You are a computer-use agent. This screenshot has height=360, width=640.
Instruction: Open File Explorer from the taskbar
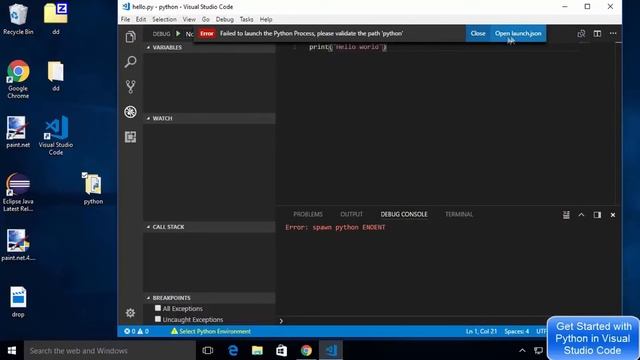[x=257, y=350]
